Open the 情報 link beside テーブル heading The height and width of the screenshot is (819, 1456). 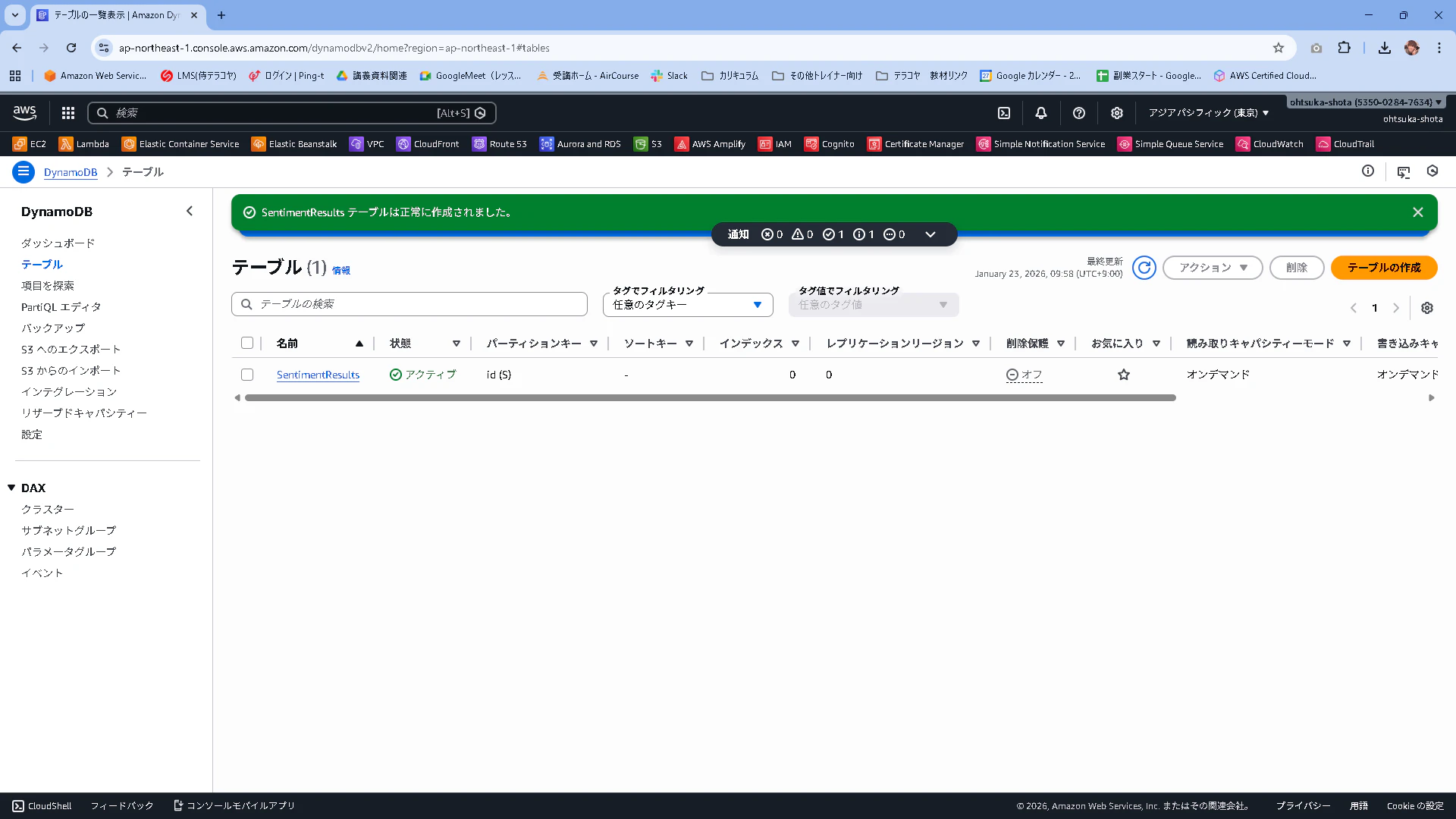point(341,271)
